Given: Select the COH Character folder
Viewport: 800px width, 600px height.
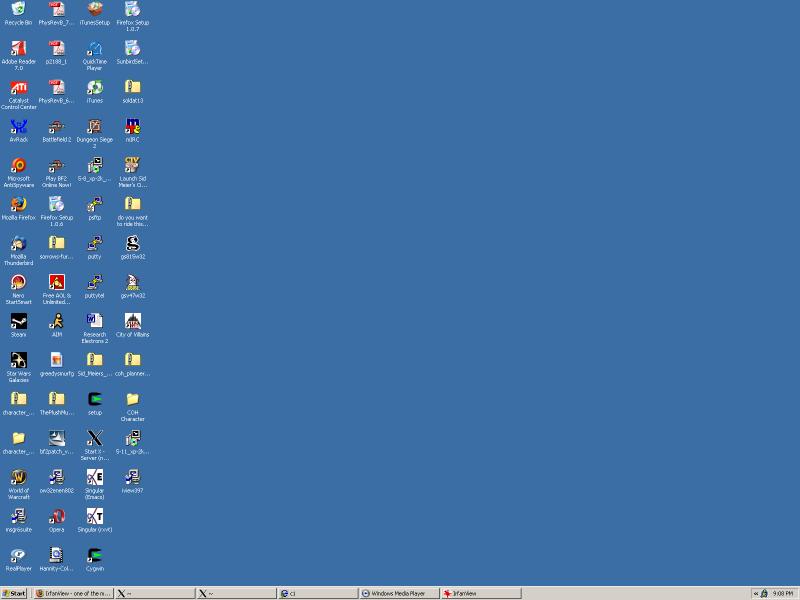Looking at the screenshot, I should 132,399.
